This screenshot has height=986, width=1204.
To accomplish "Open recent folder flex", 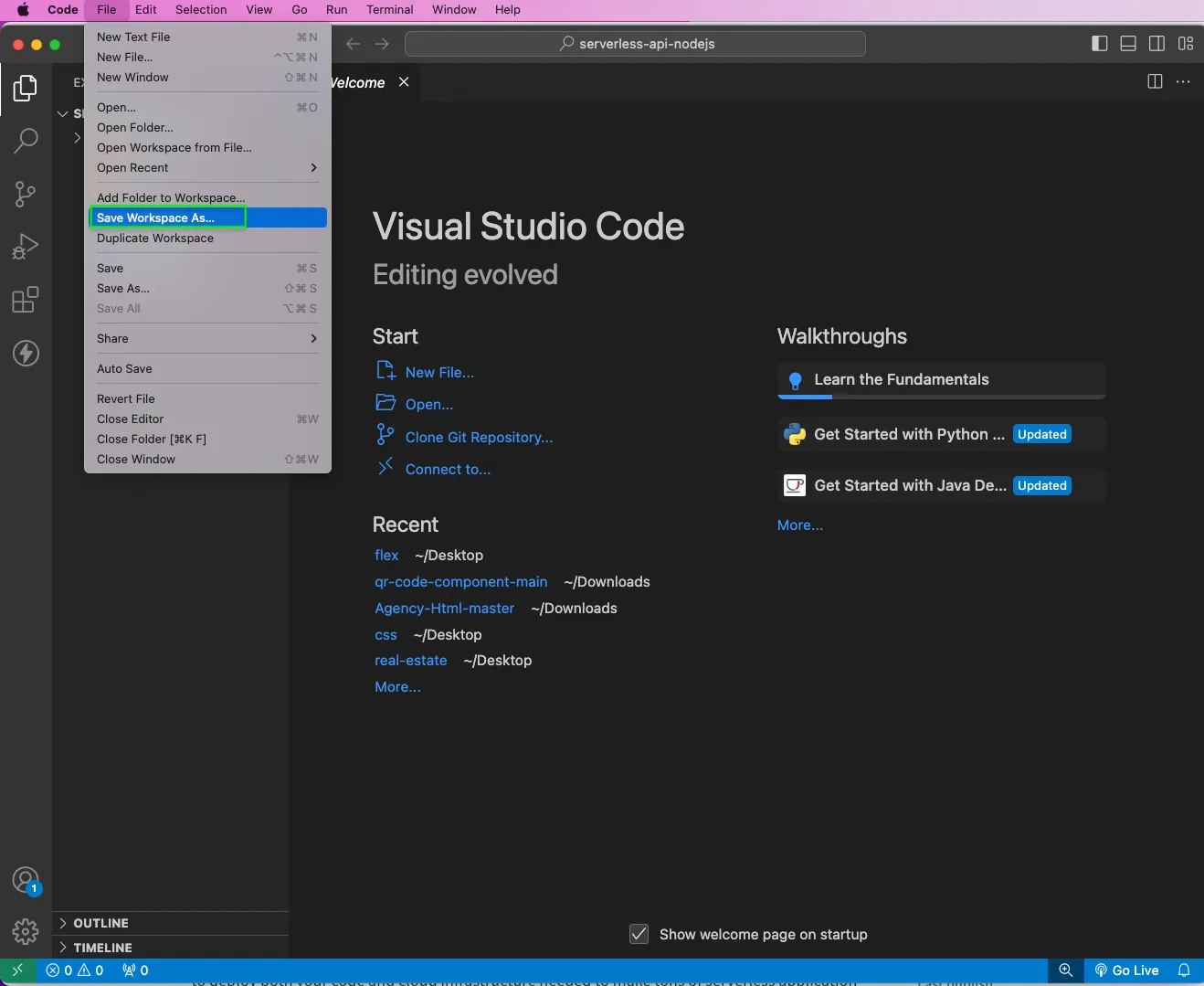I will (x=386, y=556).
